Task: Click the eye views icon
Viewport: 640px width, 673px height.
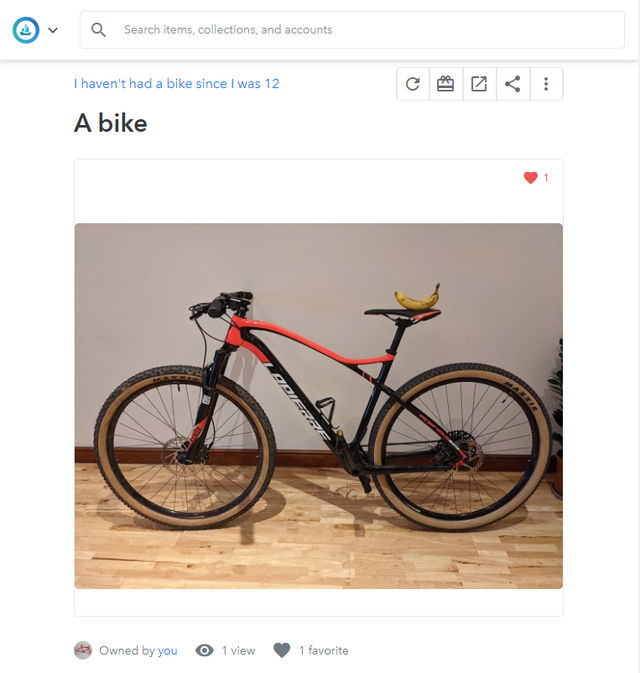Action: [x=204, y=650]
